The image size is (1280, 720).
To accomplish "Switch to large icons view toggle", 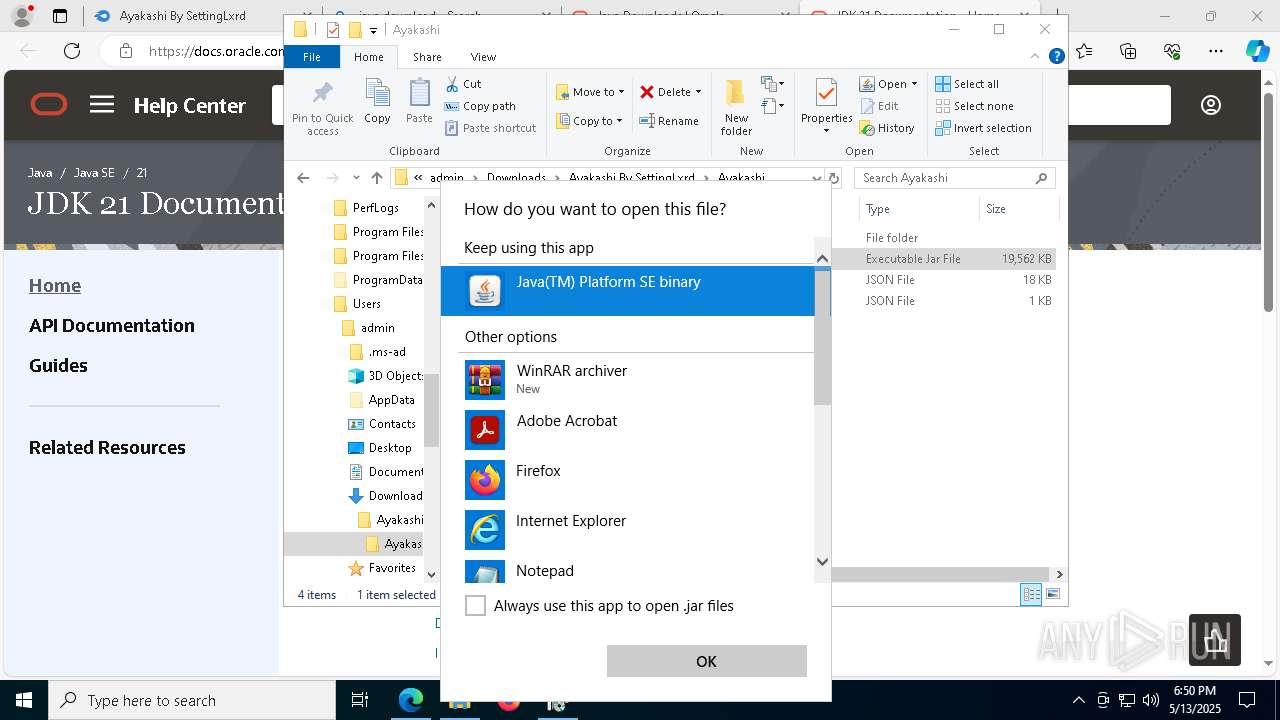I will 1052,594.
